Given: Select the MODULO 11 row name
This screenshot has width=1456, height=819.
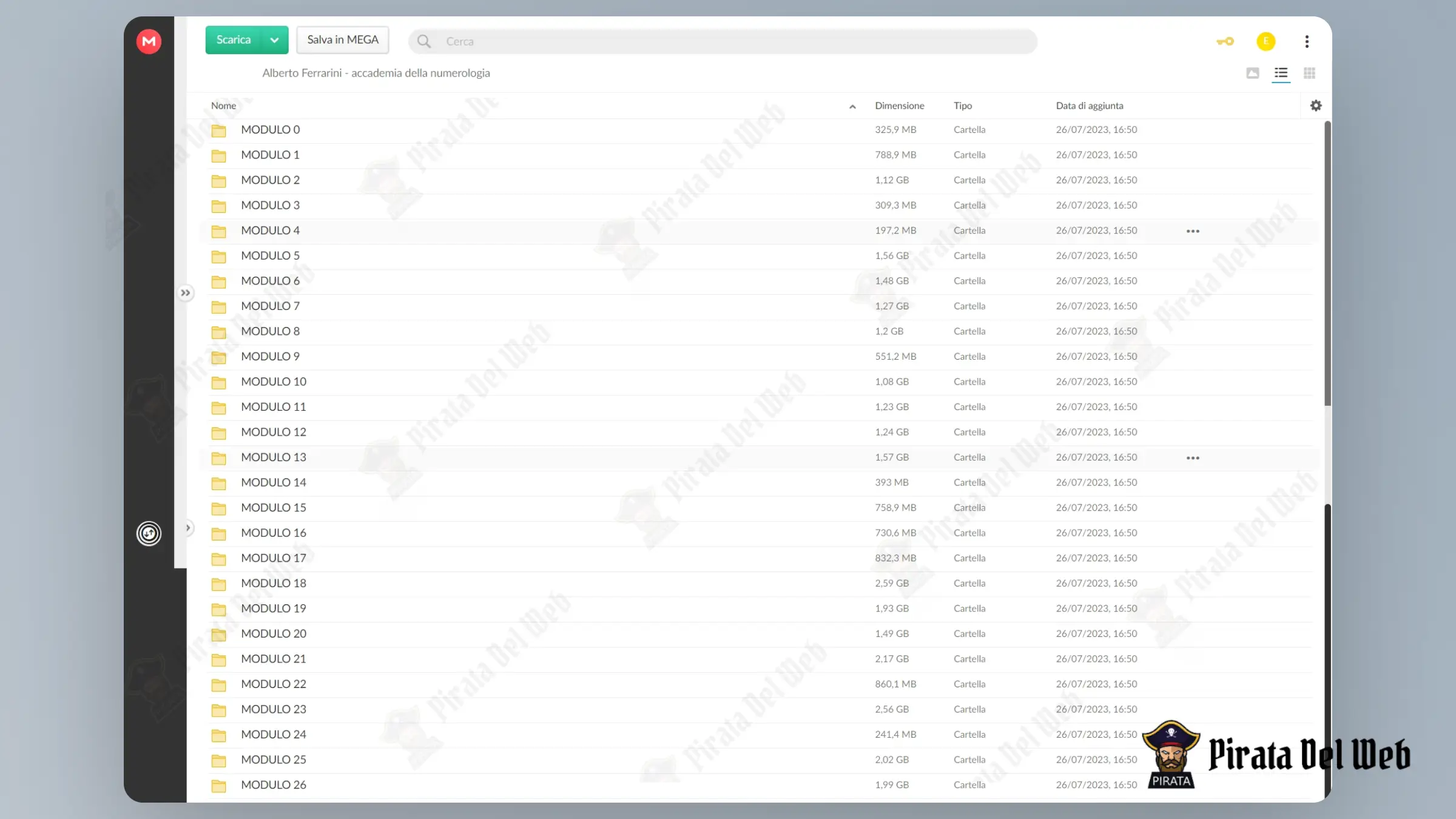Looking at the screenshot, I should [x=274, y=406].
